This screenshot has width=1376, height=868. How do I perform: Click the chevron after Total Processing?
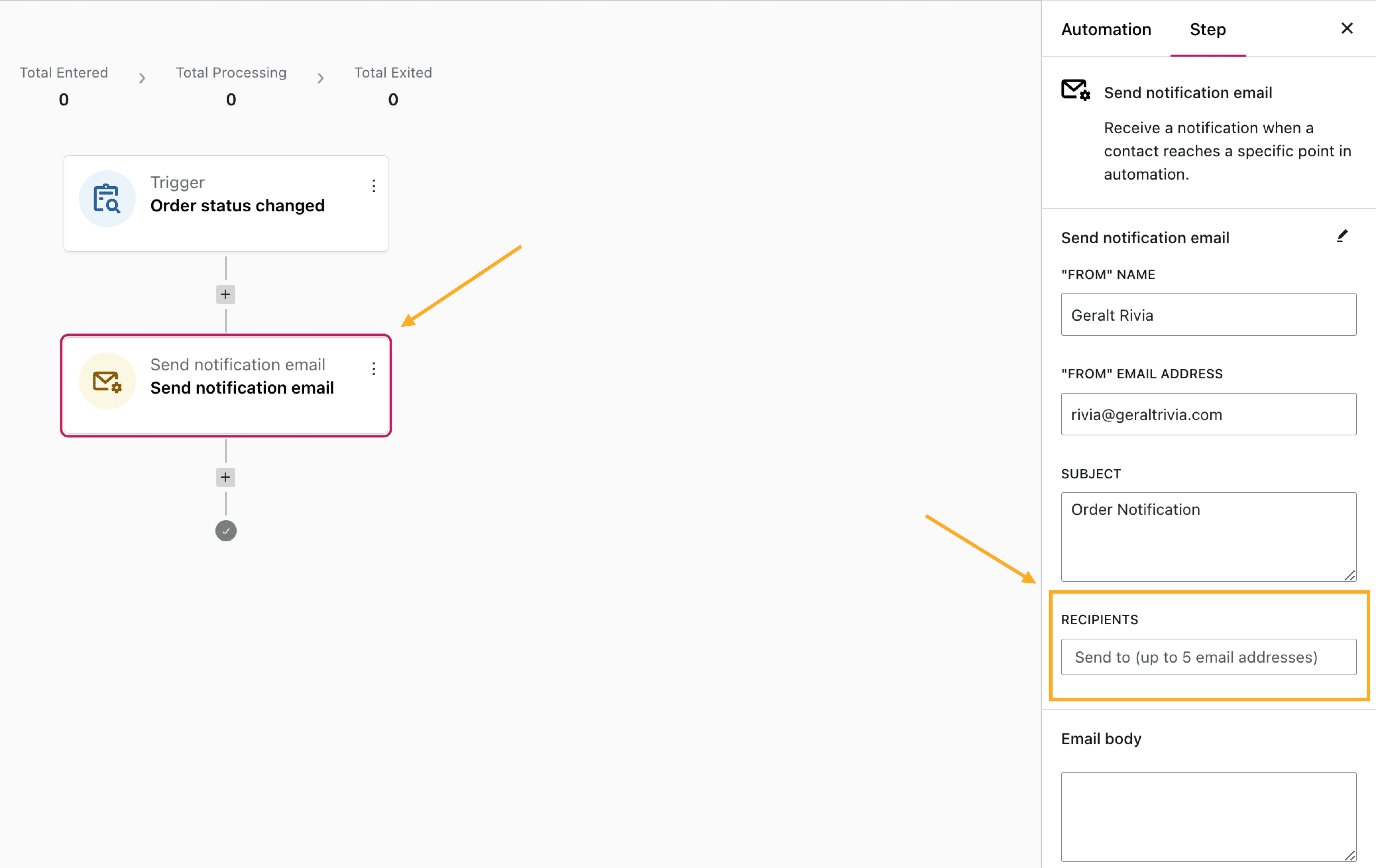pyautogui.click(x=320, y=78)
